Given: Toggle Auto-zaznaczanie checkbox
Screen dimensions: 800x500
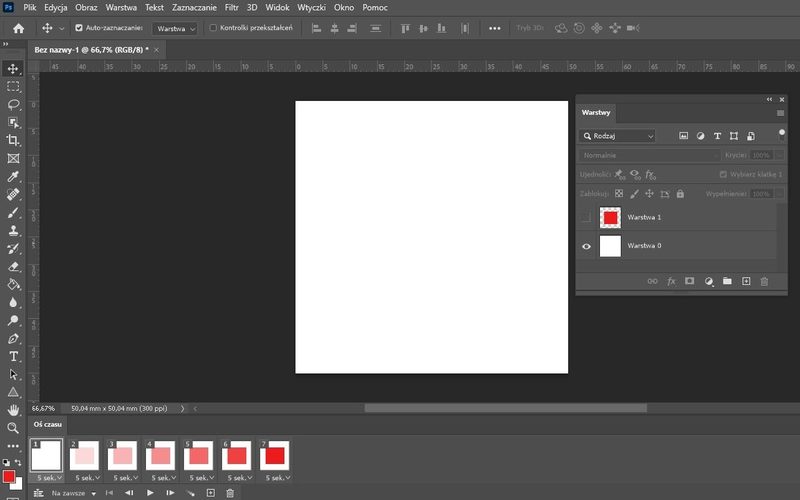Looking at the screenshot, I should click(79, 28).
